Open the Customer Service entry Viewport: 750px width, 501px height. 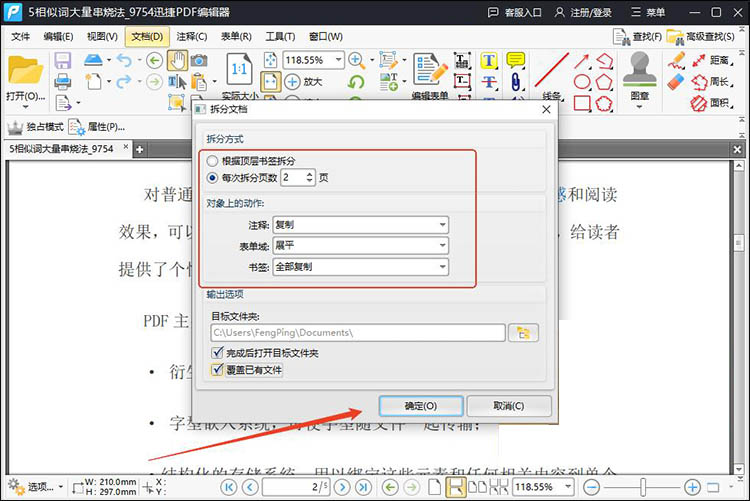pyautogui.click(x=515, y=12)
